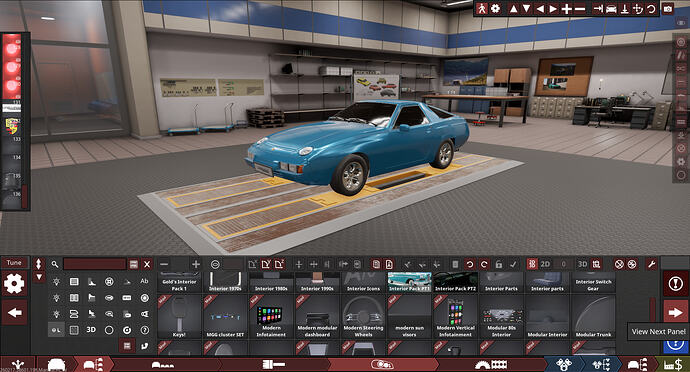Select the 3D fixture category

tap(91, 329)
